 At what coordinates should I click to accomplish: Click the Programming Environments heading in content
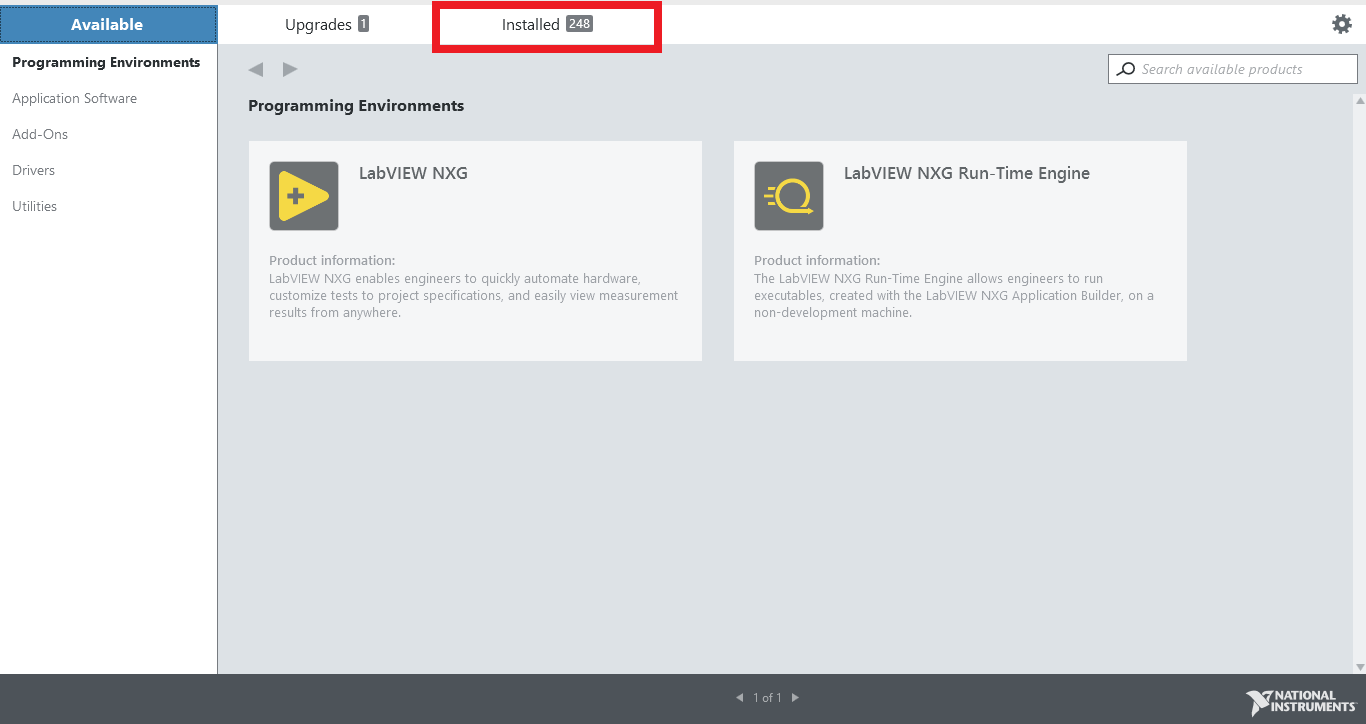356,105
